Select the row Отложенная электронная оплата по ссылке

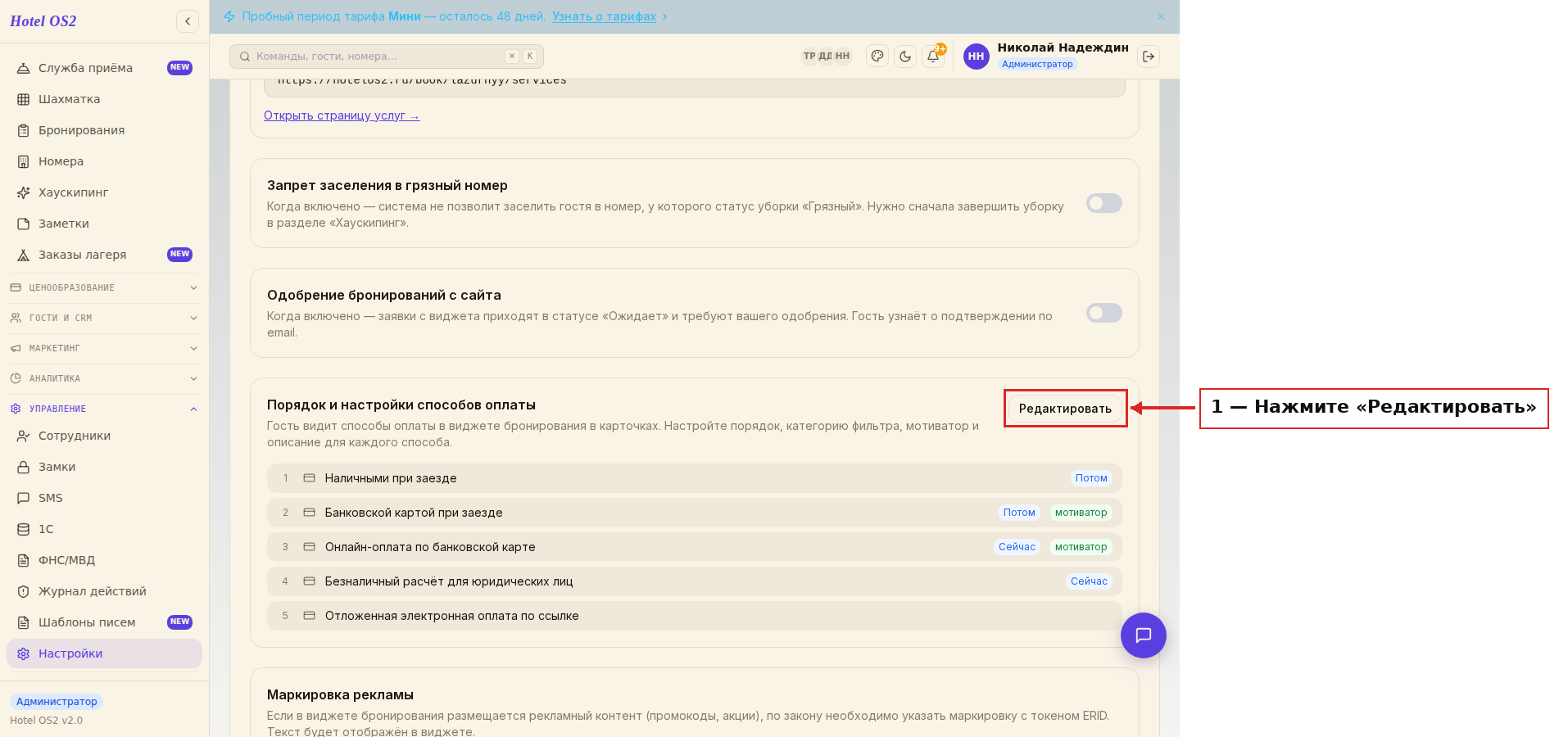tap(694, 616)
